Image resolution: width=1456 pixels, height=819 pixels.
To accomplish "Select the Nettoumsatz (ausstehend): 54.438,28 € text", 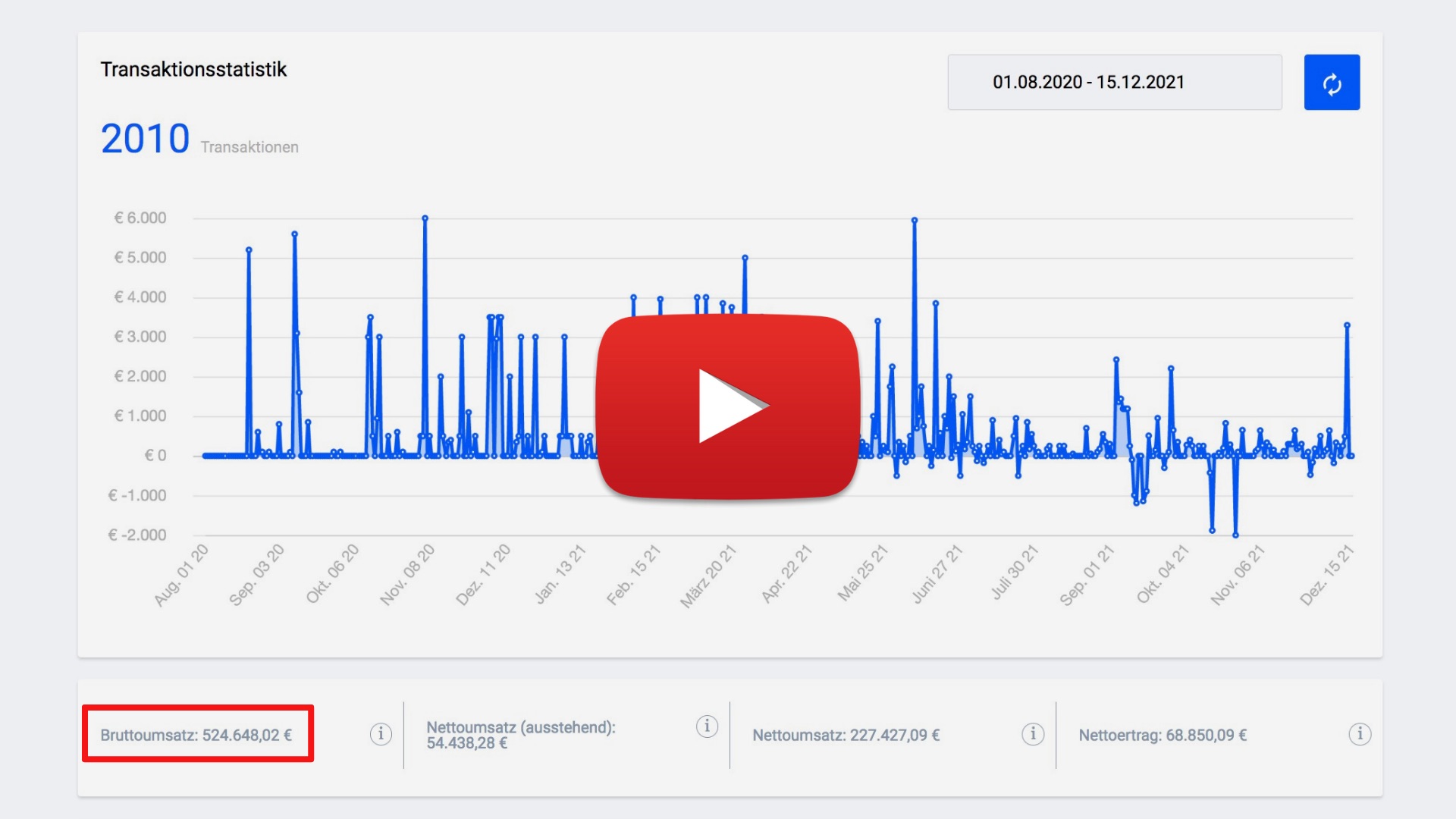I will click(x=521, y=735).
